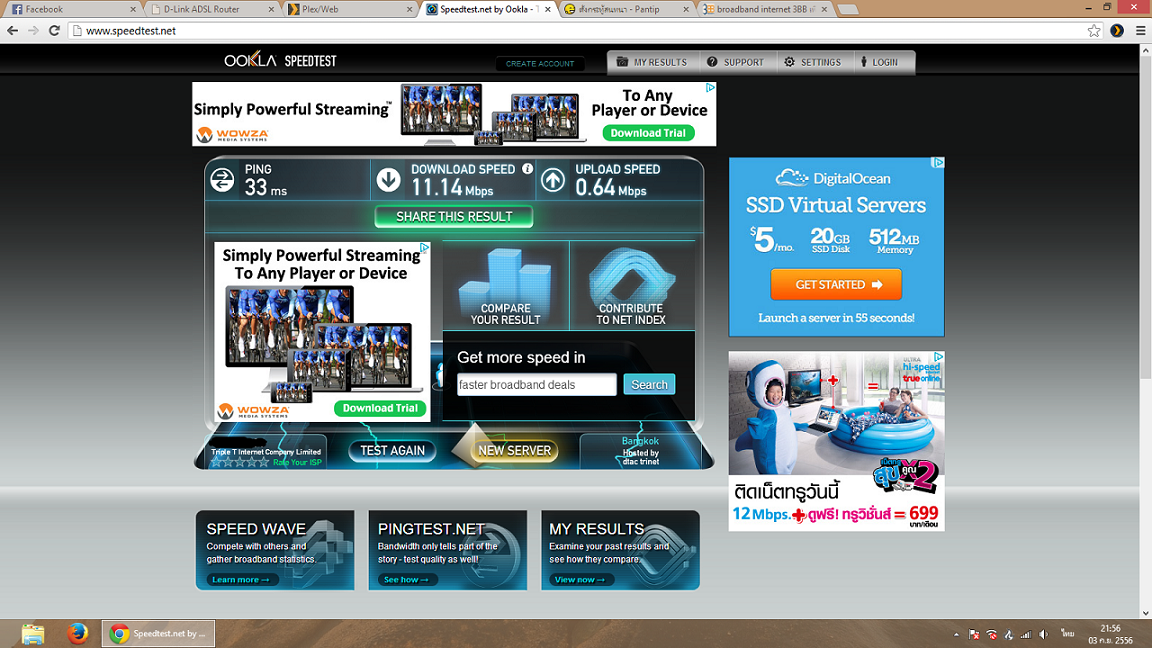Click the download speed info icon
1152x648 pixels.
pyautogui.click(x=527, y=169)
